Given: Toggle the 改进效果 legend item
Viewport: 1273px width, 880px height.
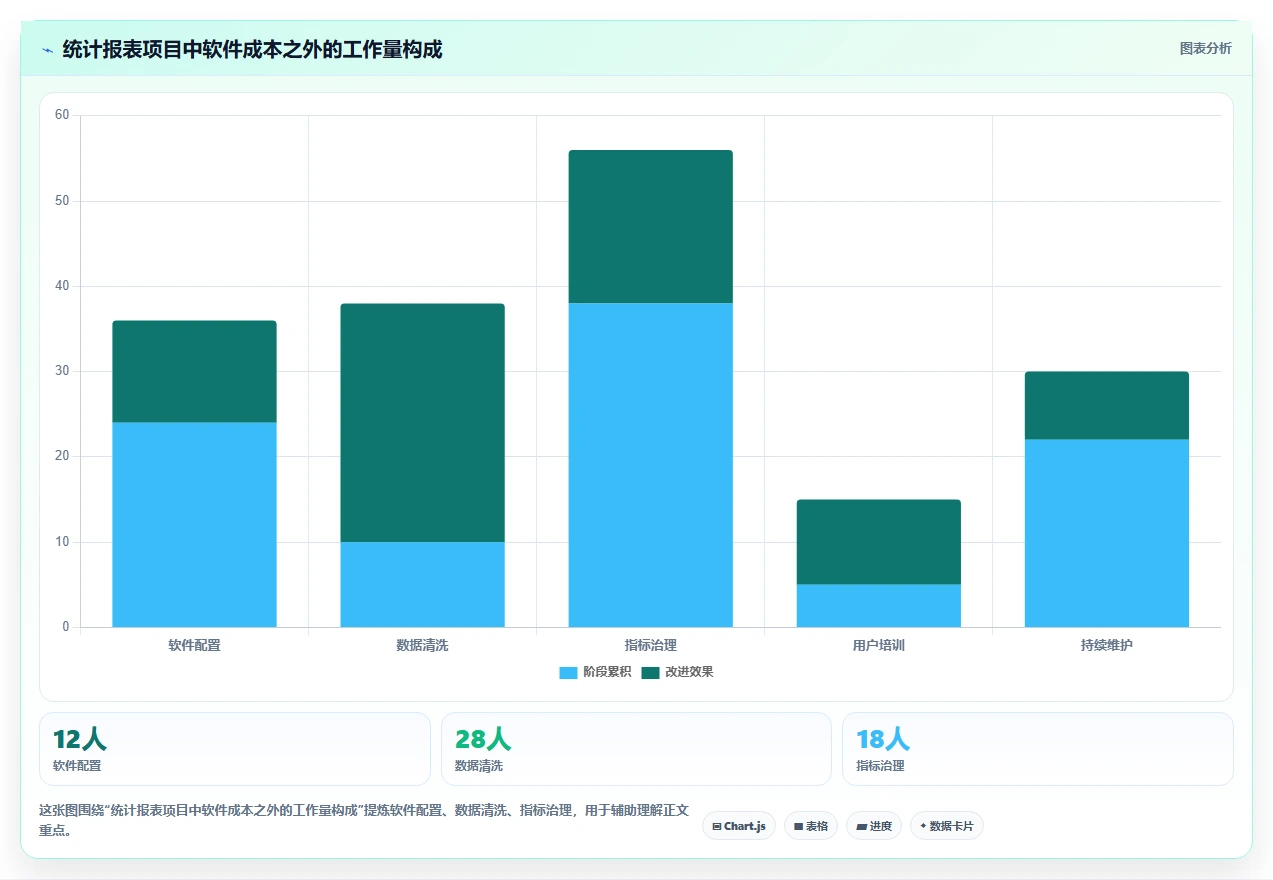Looking at the screenshot, I should (677, 672).
